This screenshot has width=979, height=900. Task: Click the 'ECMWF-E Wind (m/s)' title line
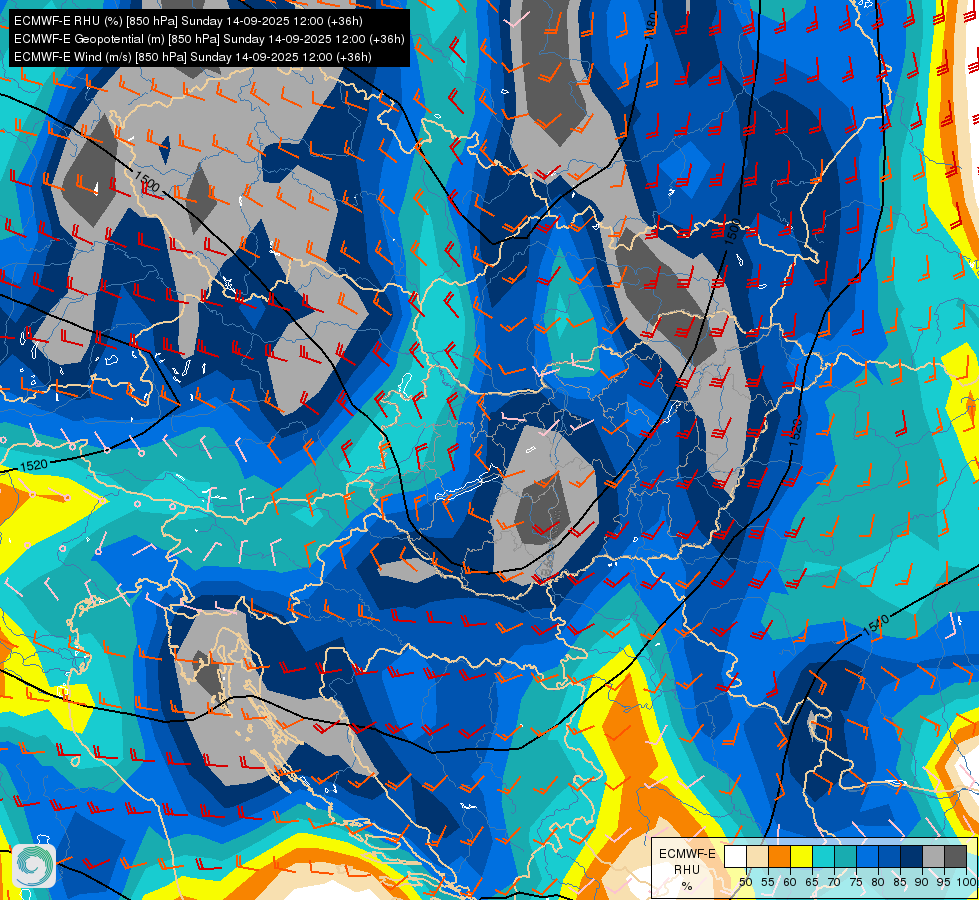click(193, 57)
